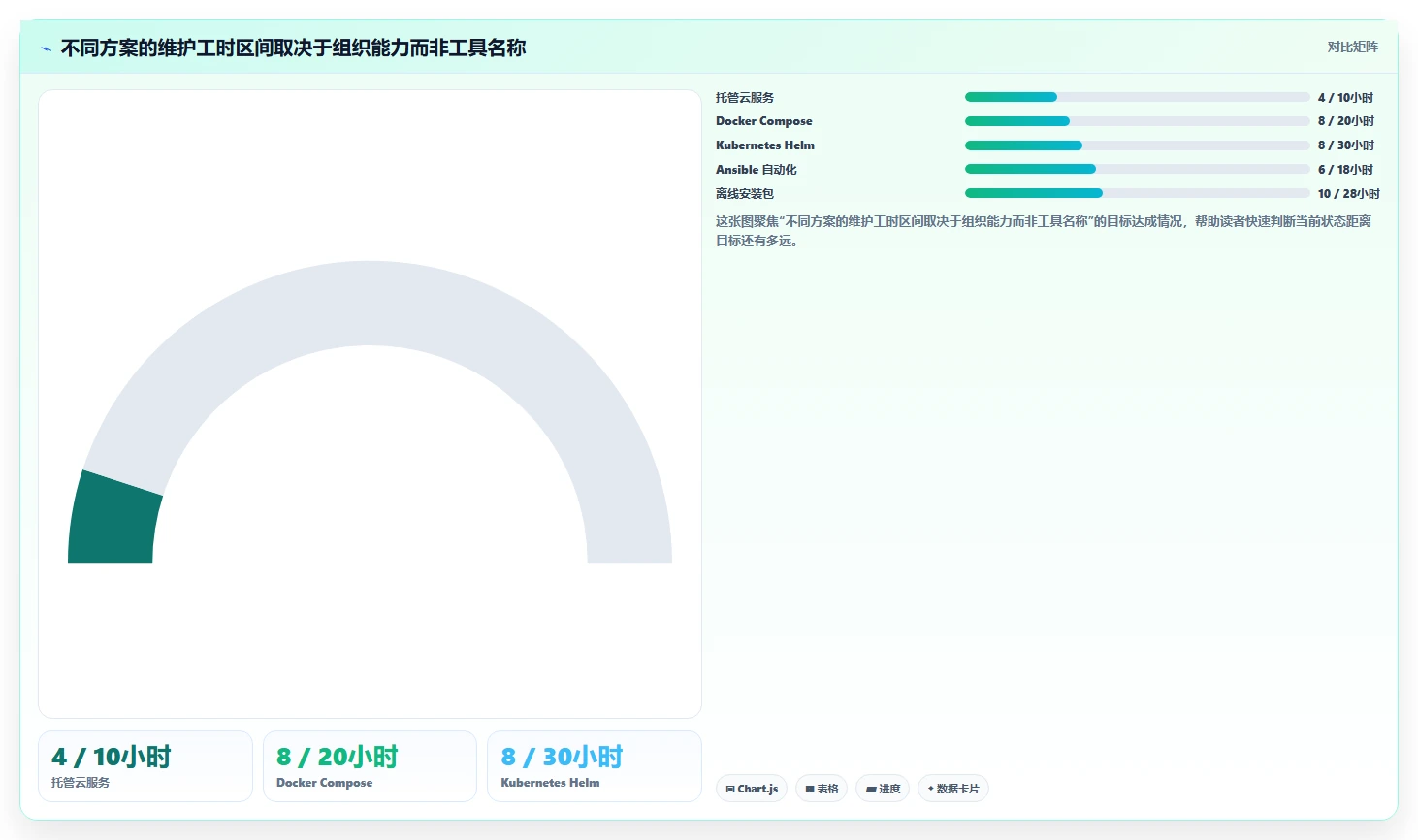Click the 离线安装包 row label
This screenshot has height=840, width=1418.
tap(745, 193)
